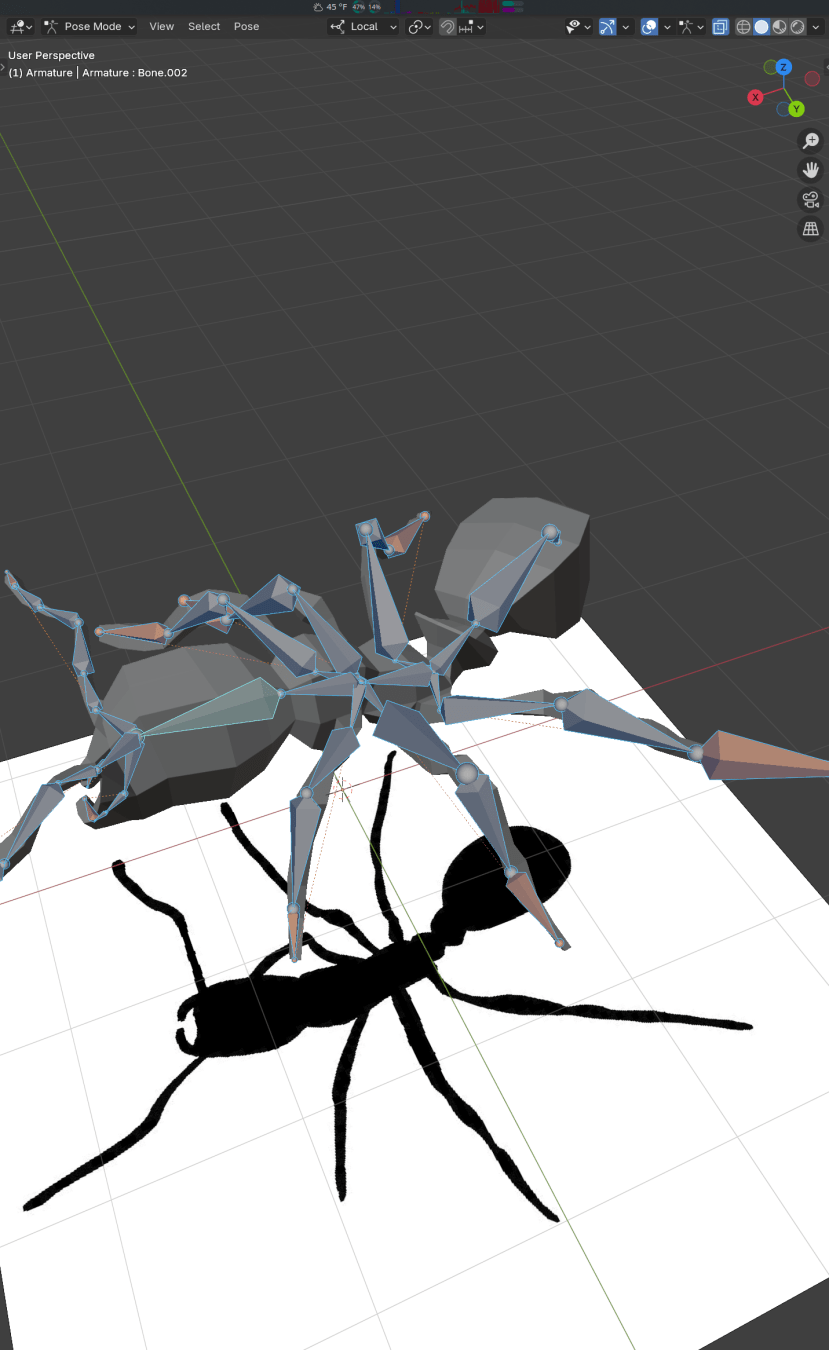
Task: Open the Viewport Overlays dropdown arrow
Action: [x=666, y=27]
